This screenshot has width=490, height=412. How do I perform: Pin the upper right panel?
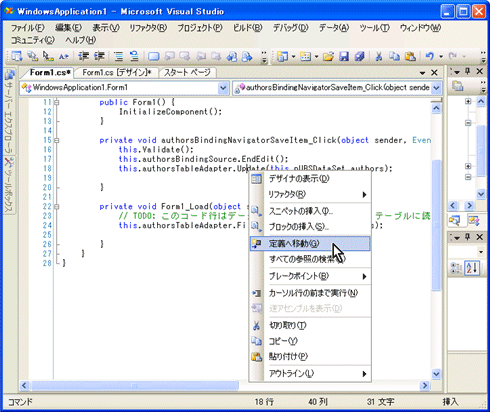(468, 71)
